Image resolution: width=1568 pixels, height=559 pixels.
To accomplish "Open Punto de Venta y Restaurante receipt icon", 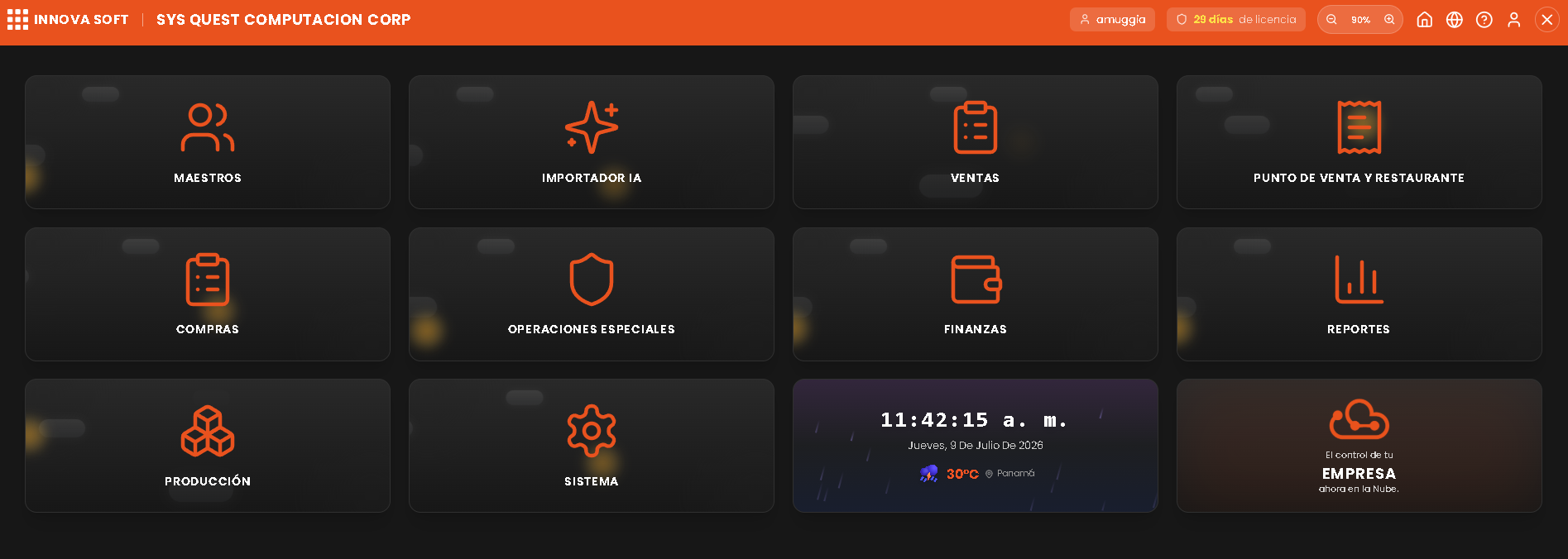I will (x=1359, y=127).
